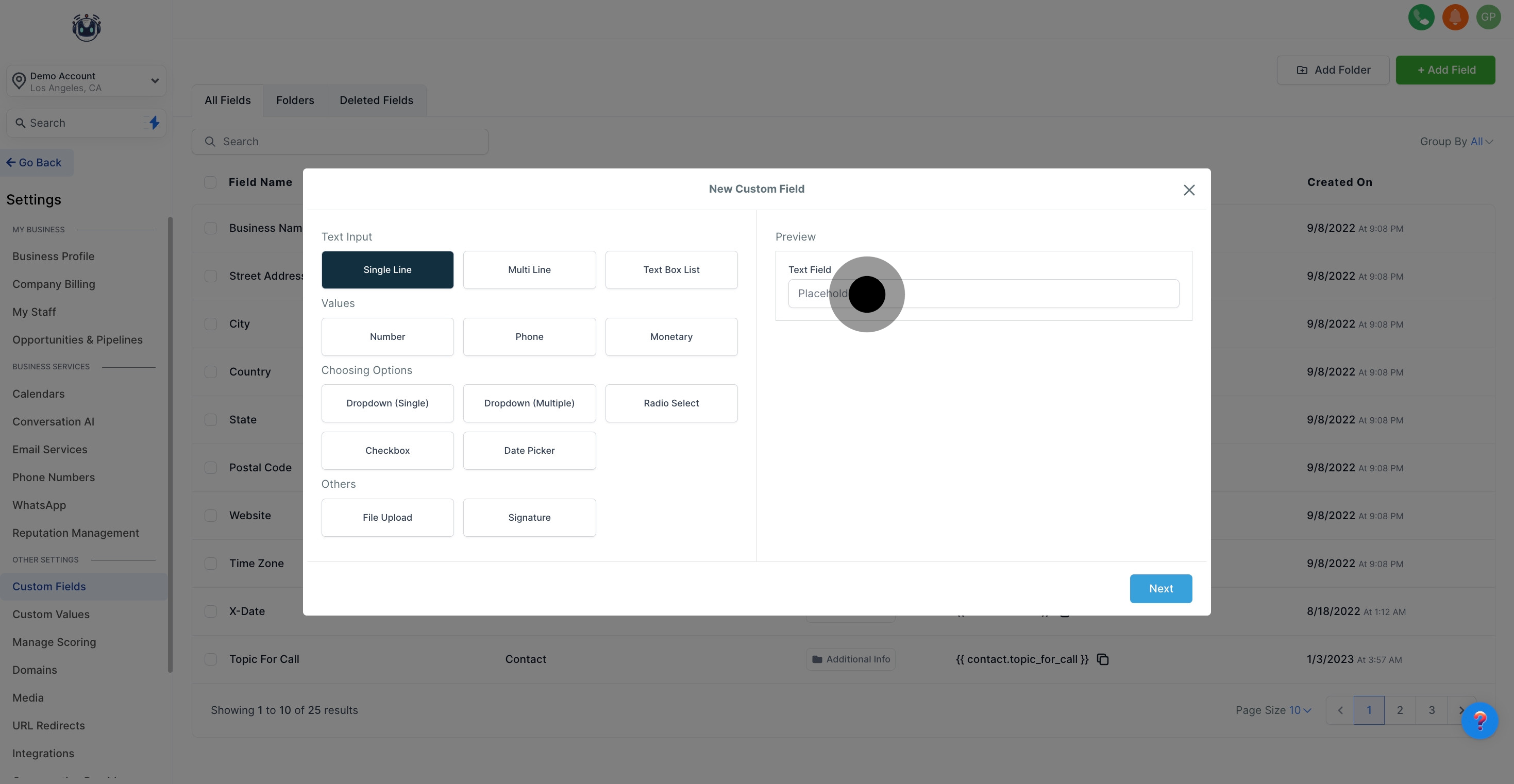Viewport: 1514px width, 784px height.
Task: Toggle the select-all Field Name checkbox
Action: (x=210, y=182)
